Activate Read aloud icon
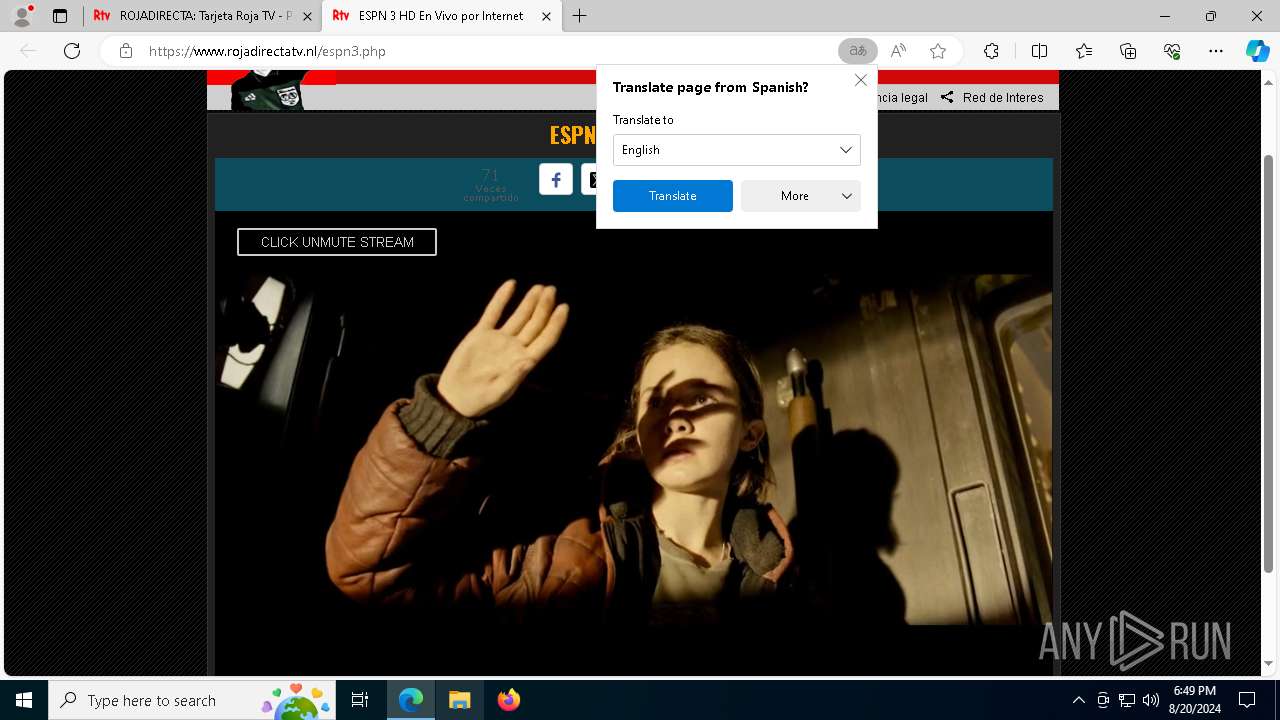The width and height of the screenshot is (1280, 720). (898, 51)
